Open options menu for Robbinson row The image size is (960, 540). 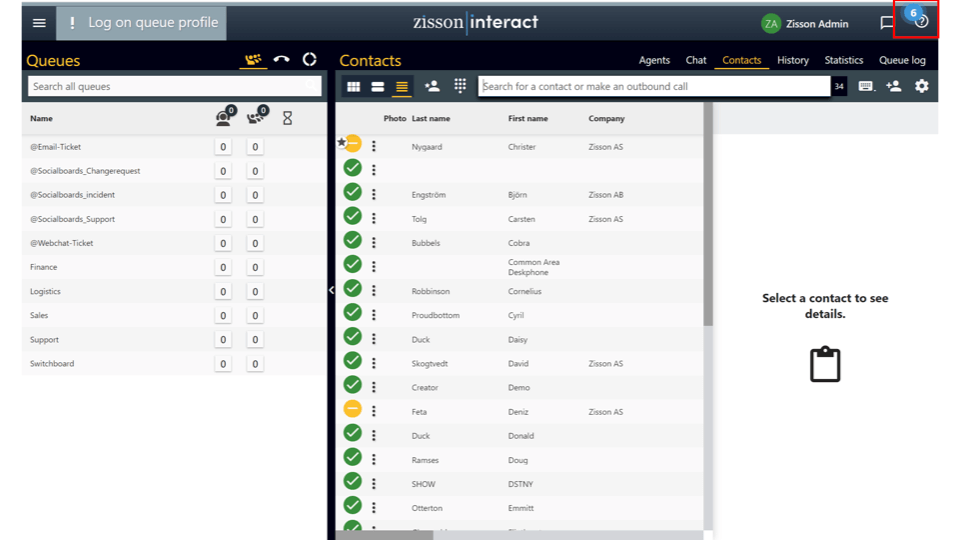tap(374, 291)
